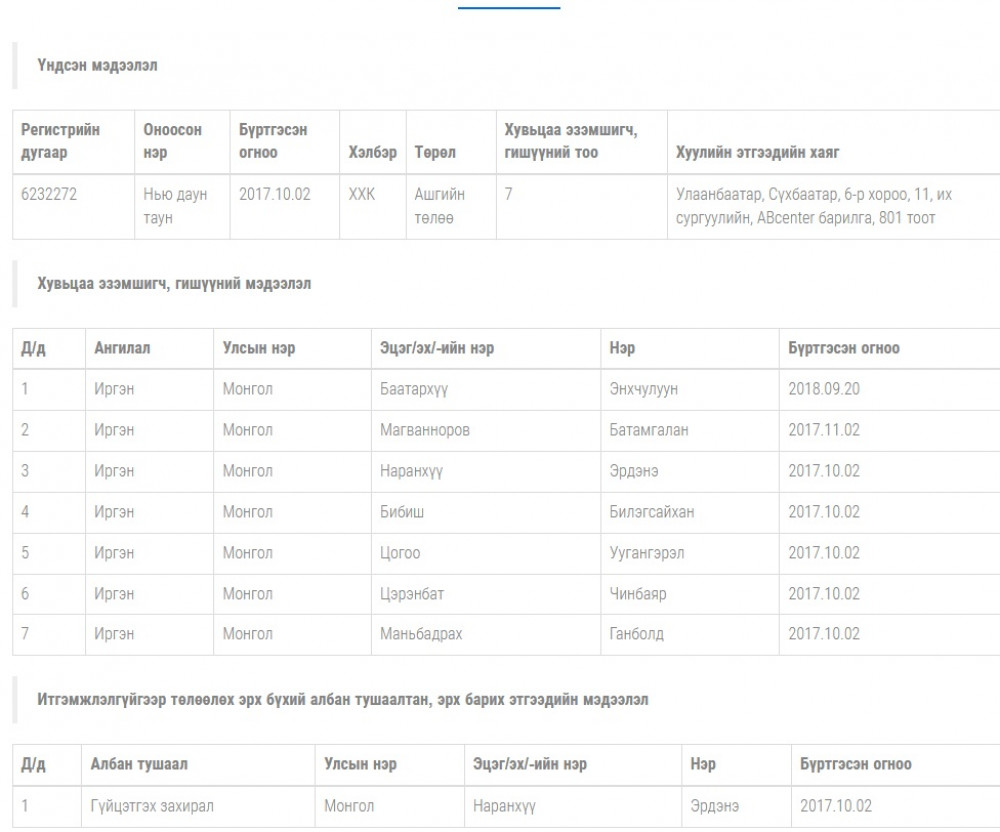The height and width of the screenshot is (832, 1000).
Task: Click the Хуулийн этгээдийн хаяг column header
Action: [758, 153]
